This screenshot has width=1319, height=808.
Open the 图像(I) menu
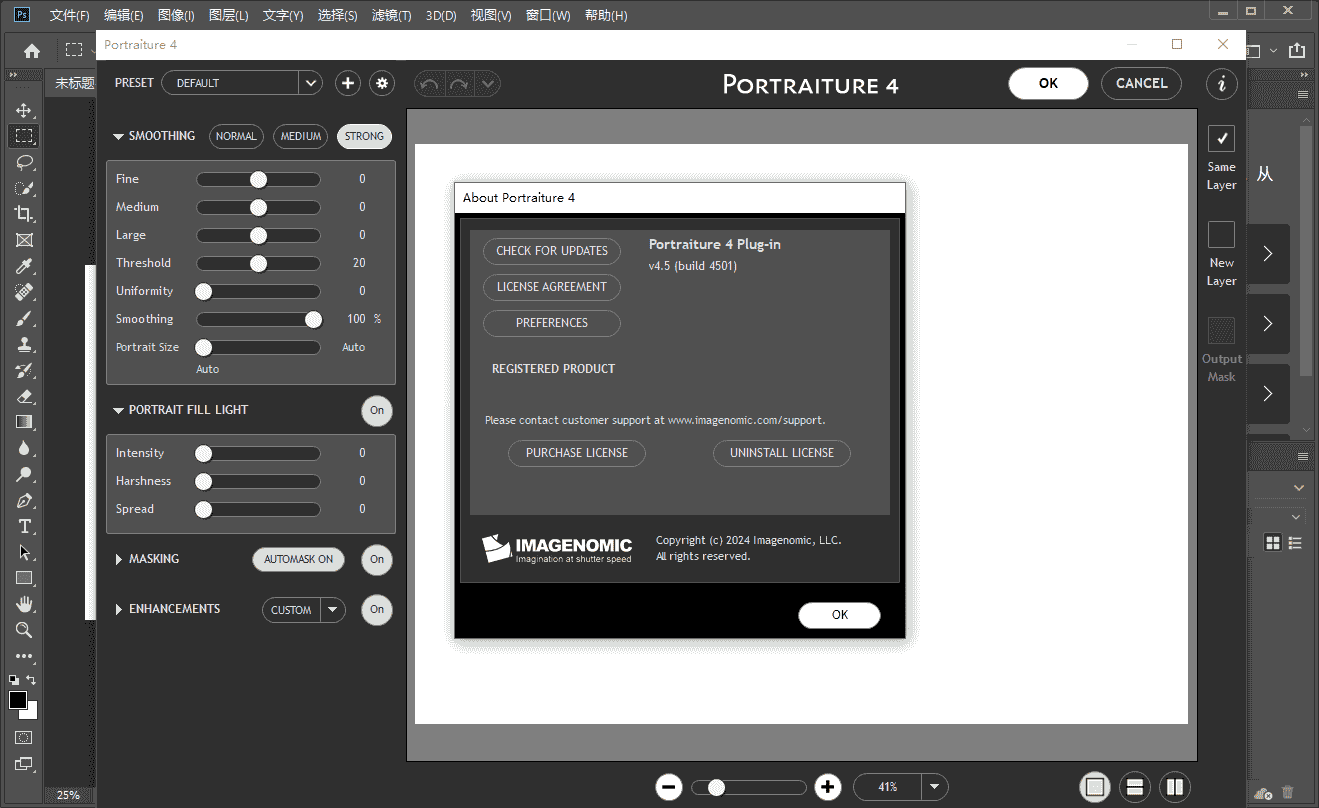coord(177,15)
